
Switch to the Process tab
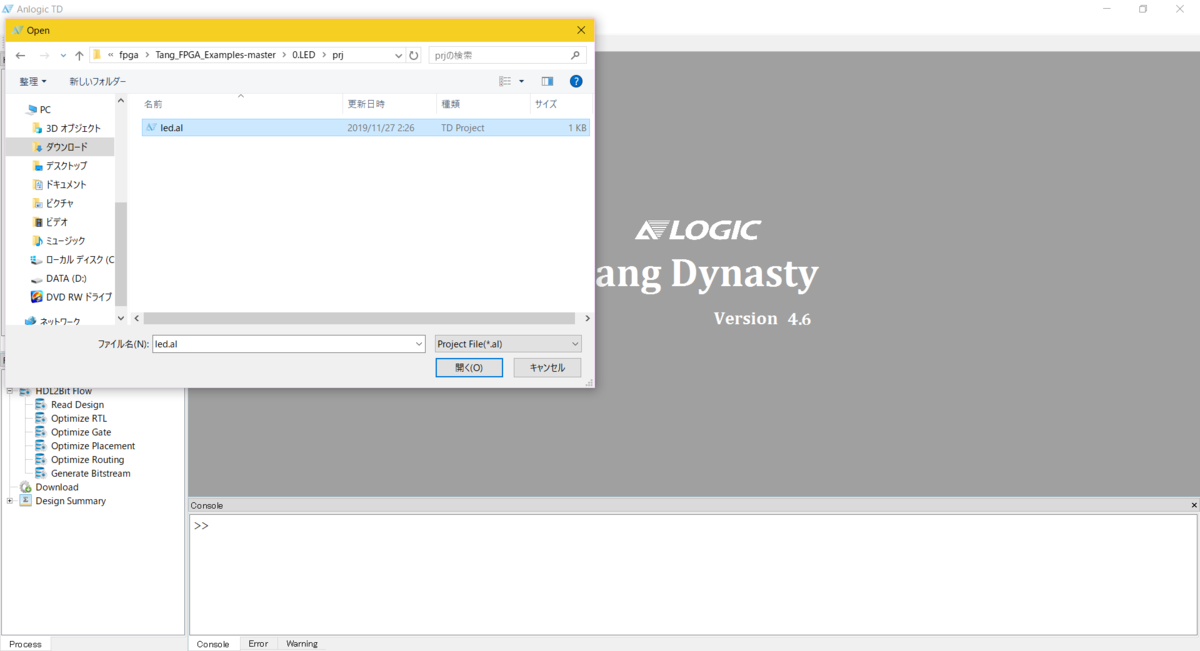point(25,644)
